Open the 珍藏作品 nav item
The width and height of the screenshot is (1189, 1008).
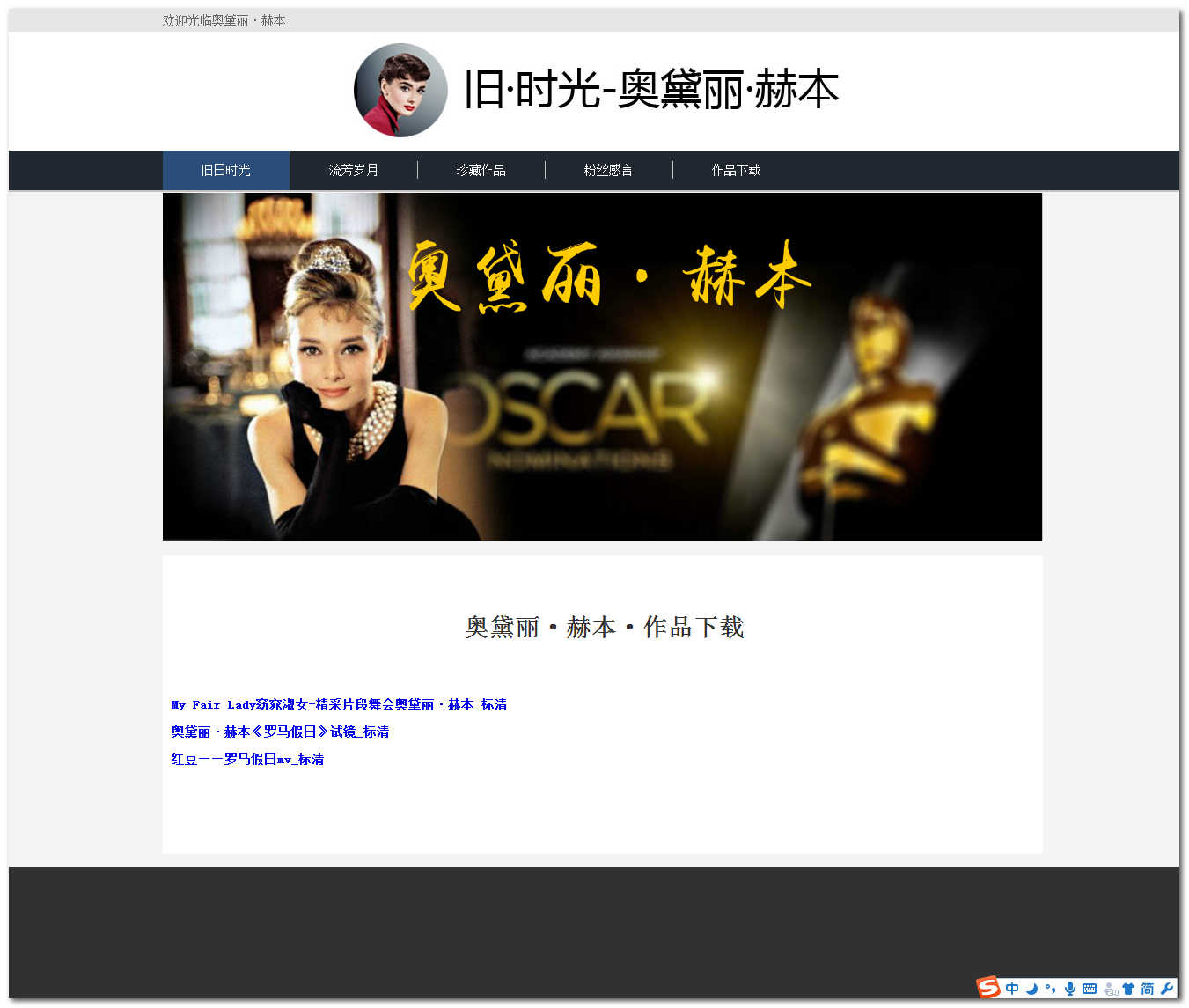pyautogui.click(x=481, y=170)
